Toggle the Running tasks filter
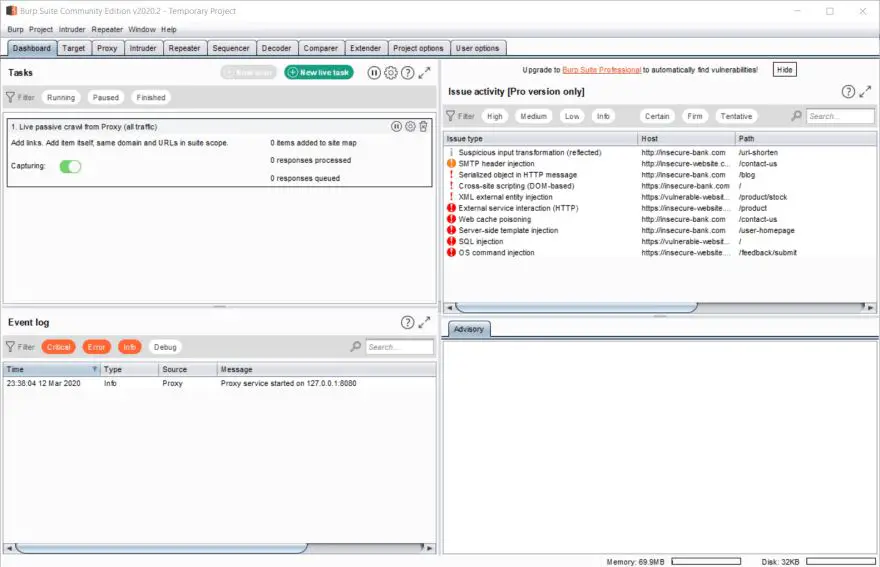Image resolution: width=880 pixels, height=567 pixels. [61, 98]
